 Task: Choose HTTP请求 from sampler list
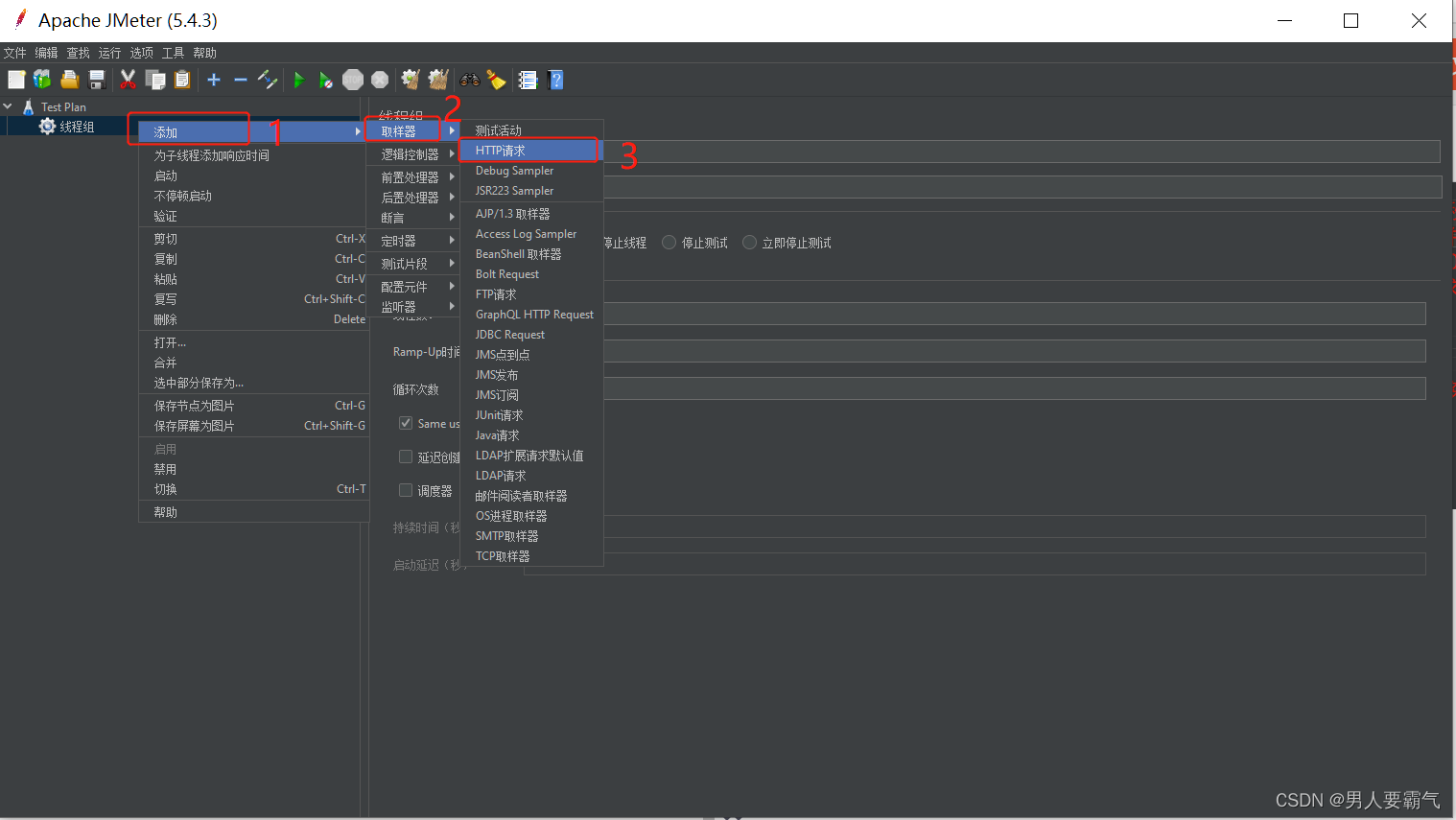click(x=531, y=151)
